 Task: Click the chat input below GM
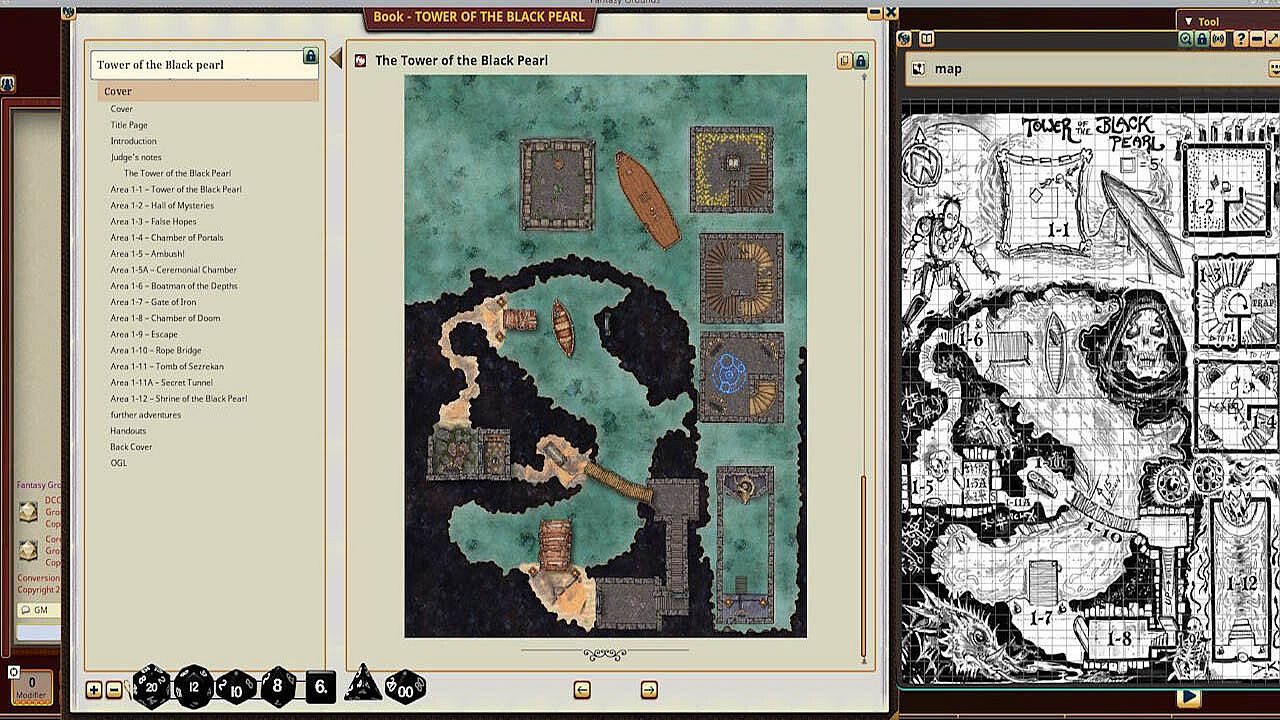pos(38,633)
